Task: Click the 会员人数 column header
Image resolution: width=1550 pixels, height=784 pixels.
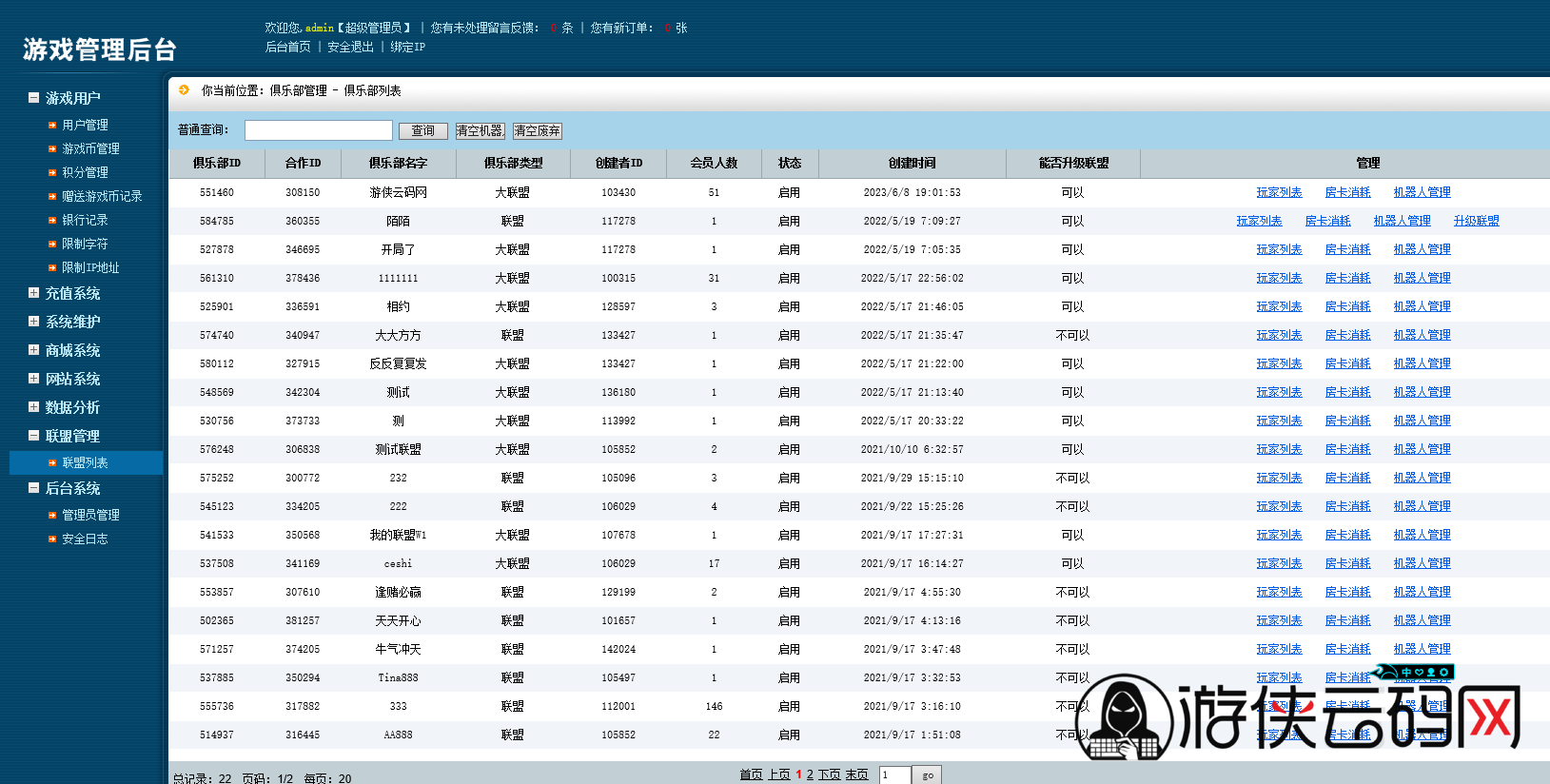Action: [714, 164]
